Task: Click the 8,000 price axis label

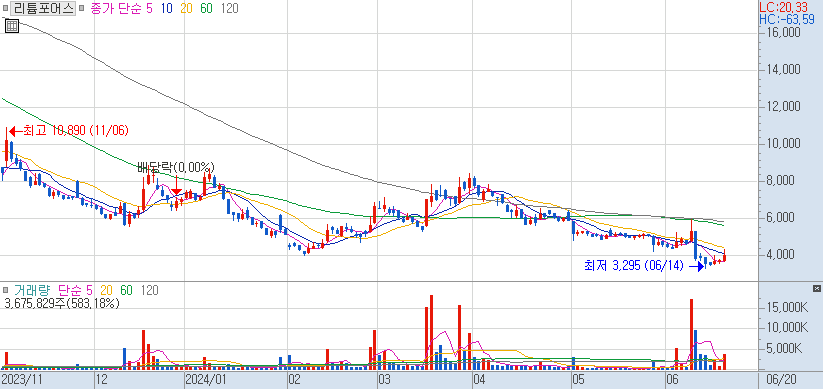Action: click(783, 181)
